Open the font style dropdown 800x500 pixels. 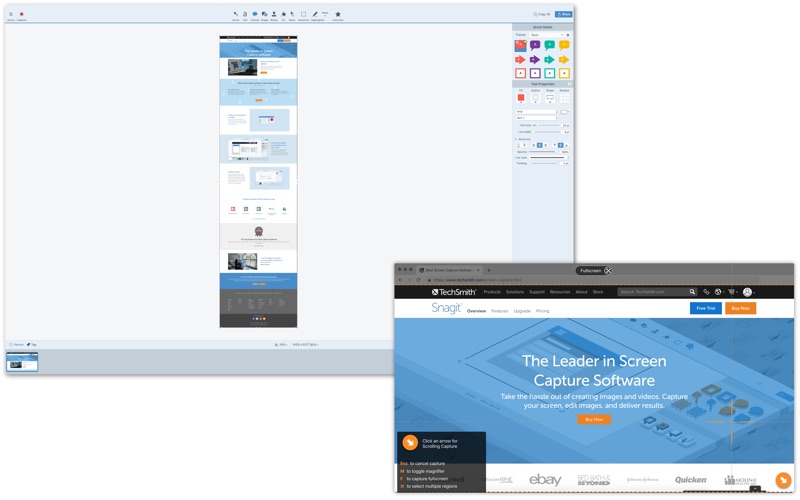(536, 118)
